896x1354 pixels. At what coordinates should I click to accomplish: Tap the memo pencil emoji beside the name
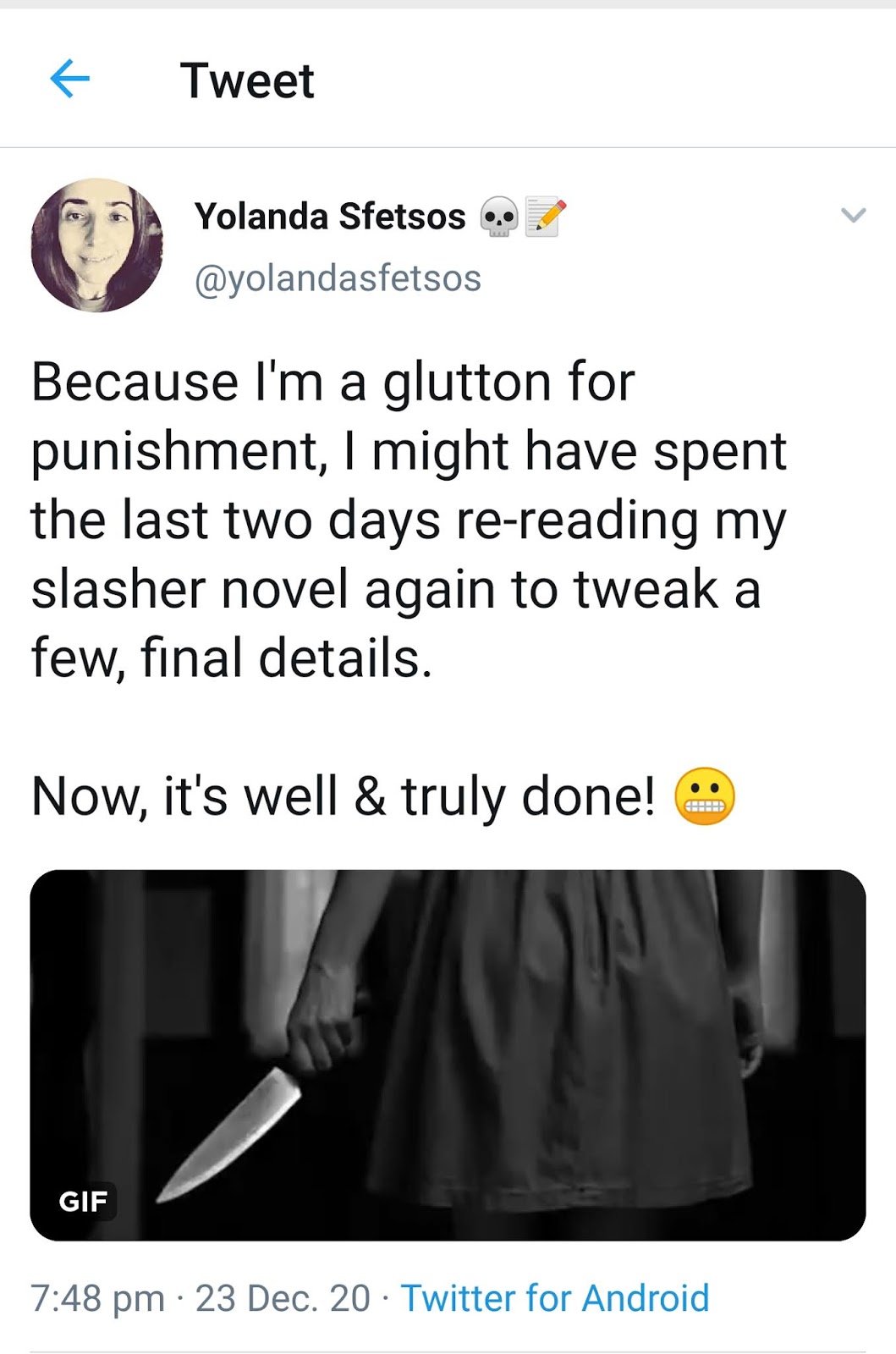(x=545, y=217)
